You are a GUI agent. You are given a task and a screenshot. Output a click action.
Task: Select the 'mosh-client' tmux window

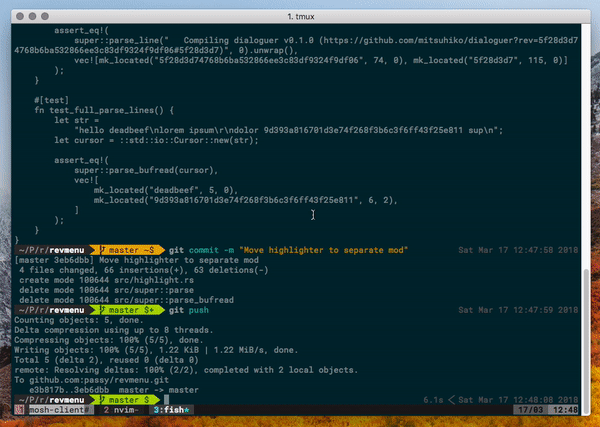[x=60, y=410]
